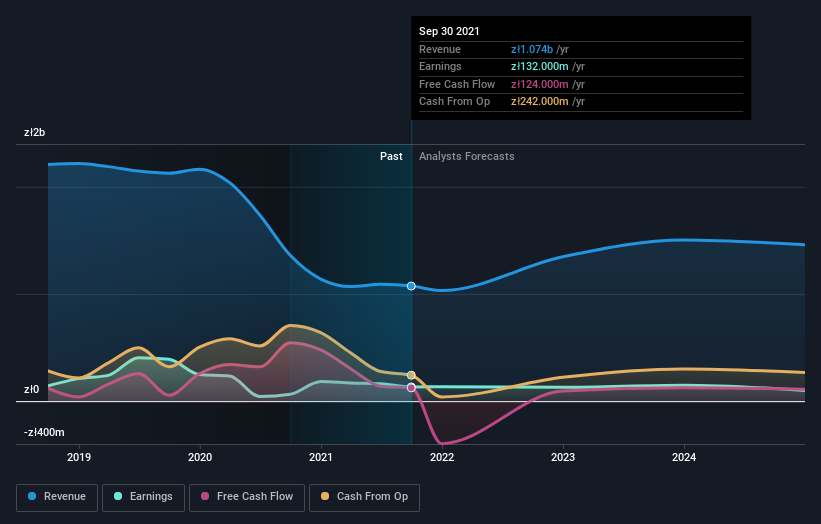Click the zł242.000m cash from op value
This screenshot has width=821, height=524.
click(540, 102)
